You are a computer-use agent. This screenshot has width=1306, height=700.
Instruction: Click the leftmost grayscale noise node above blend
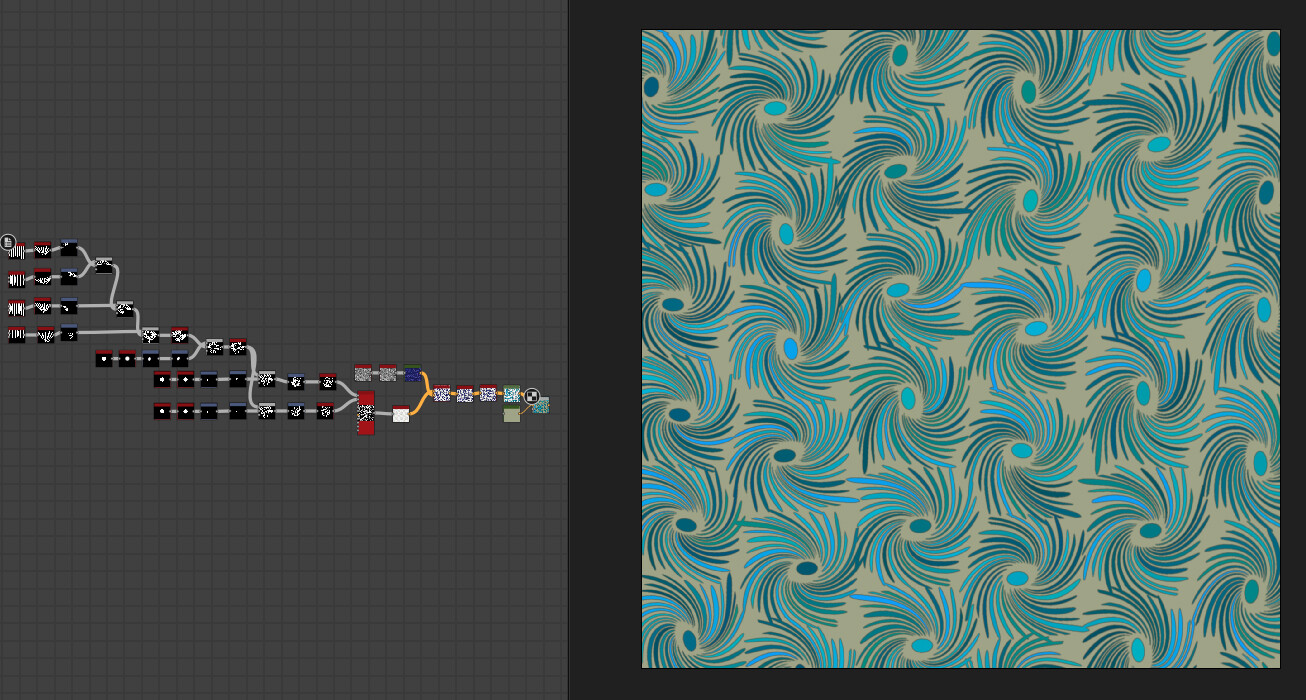point(363,374)
